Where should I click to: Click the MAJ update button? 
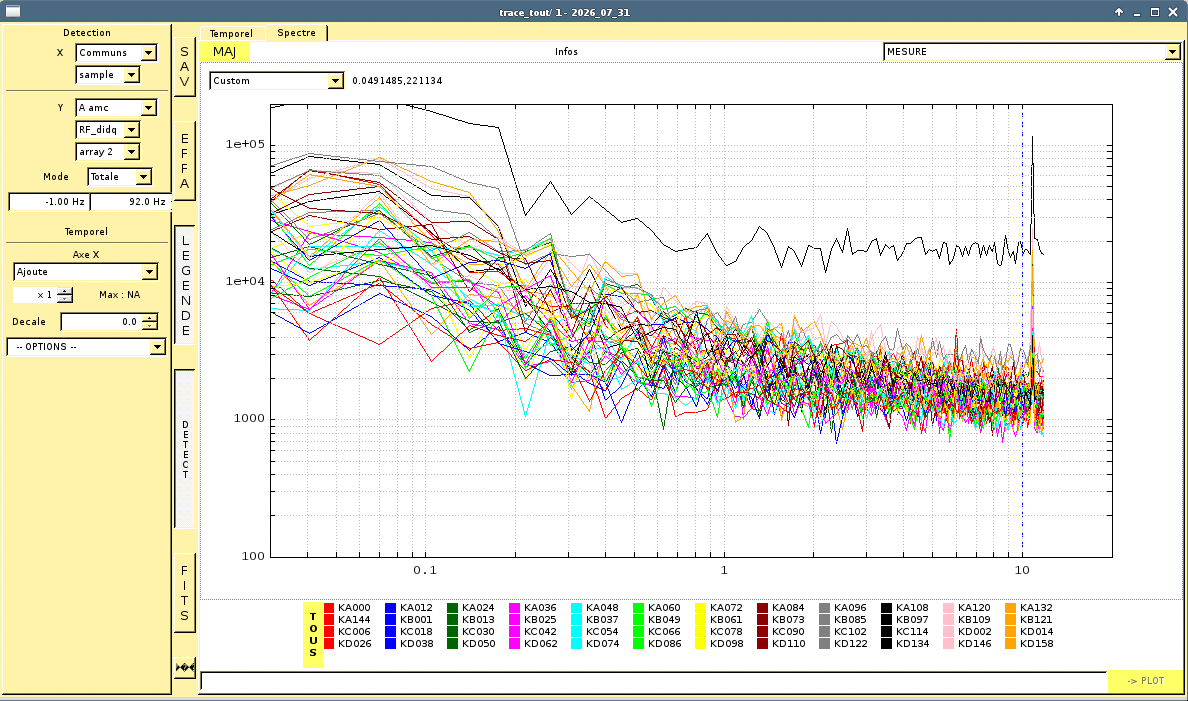pyautogui.click(x=224, y=52)
